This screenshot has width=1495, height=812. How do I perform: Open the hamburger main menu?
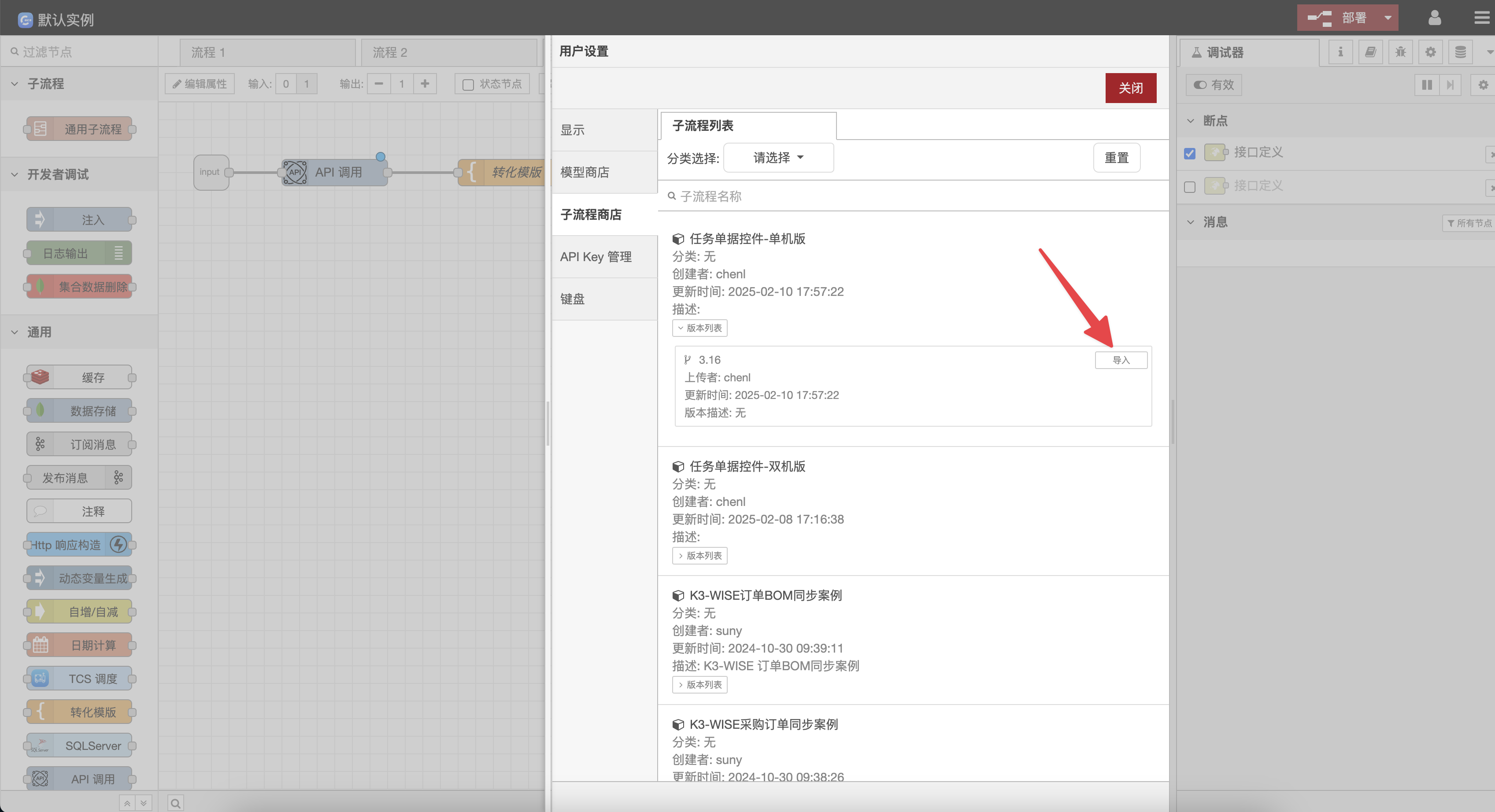[x=1481, y=18]
